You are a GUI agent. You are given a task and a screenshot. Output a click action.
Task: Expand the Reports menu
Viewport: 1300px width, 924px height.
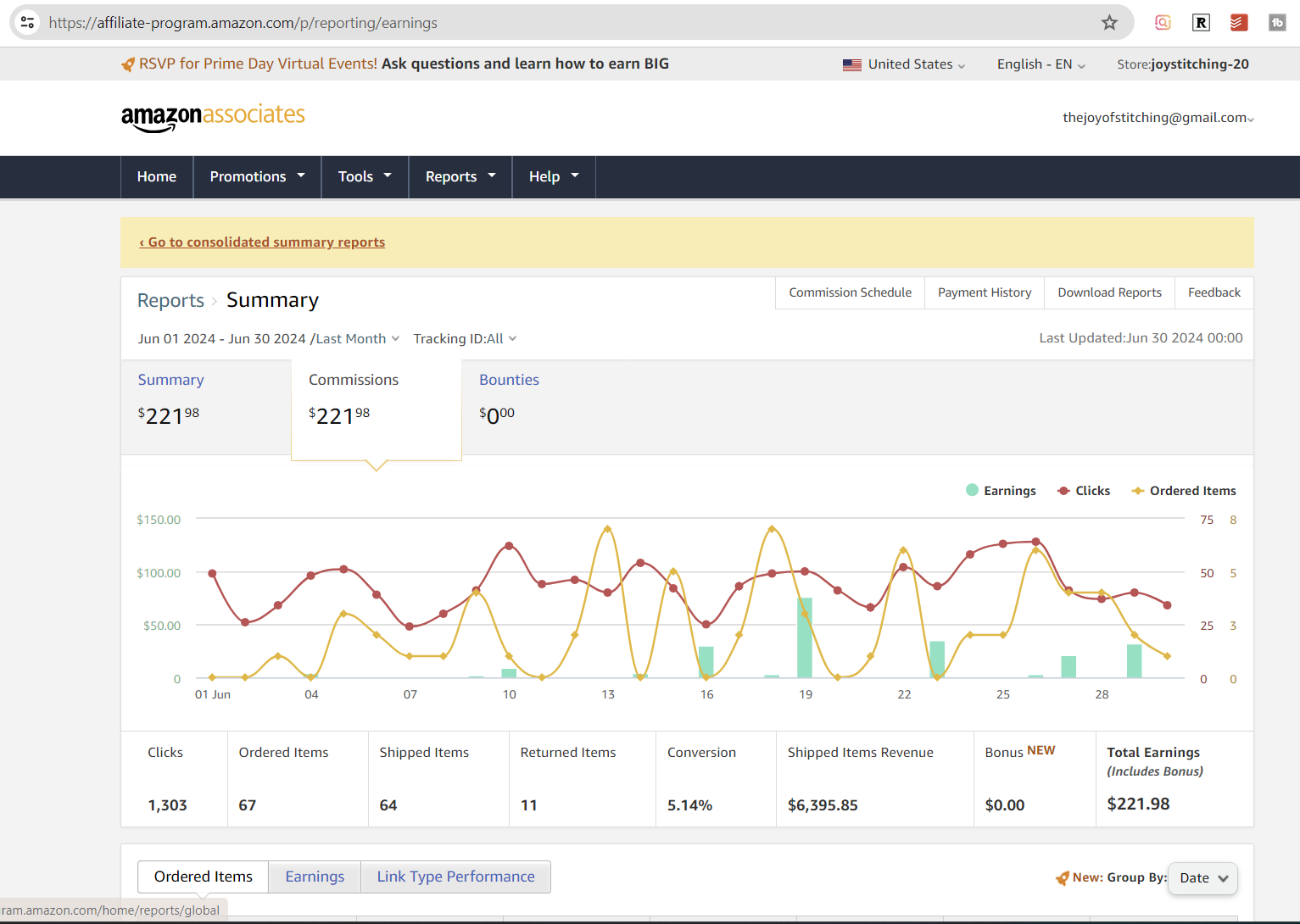(460, 176)
